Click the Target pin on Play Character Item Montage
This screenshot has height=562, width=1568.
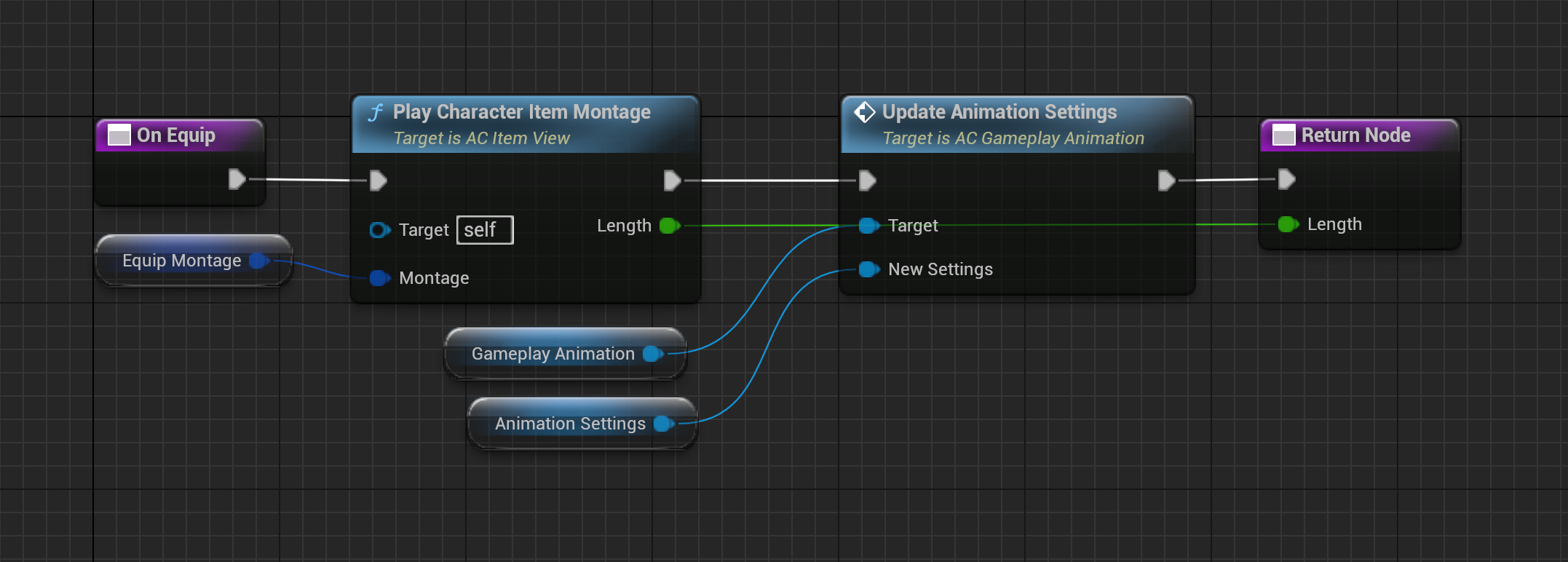379,230
